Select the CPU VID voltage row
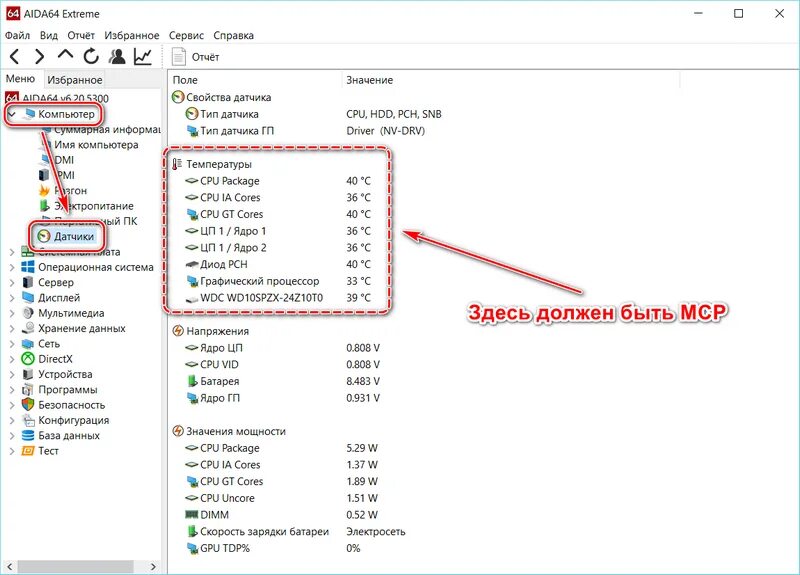Image resolution: width=800 pixels, height=575 pixels. pyautogui.click(x=282, y=364)
